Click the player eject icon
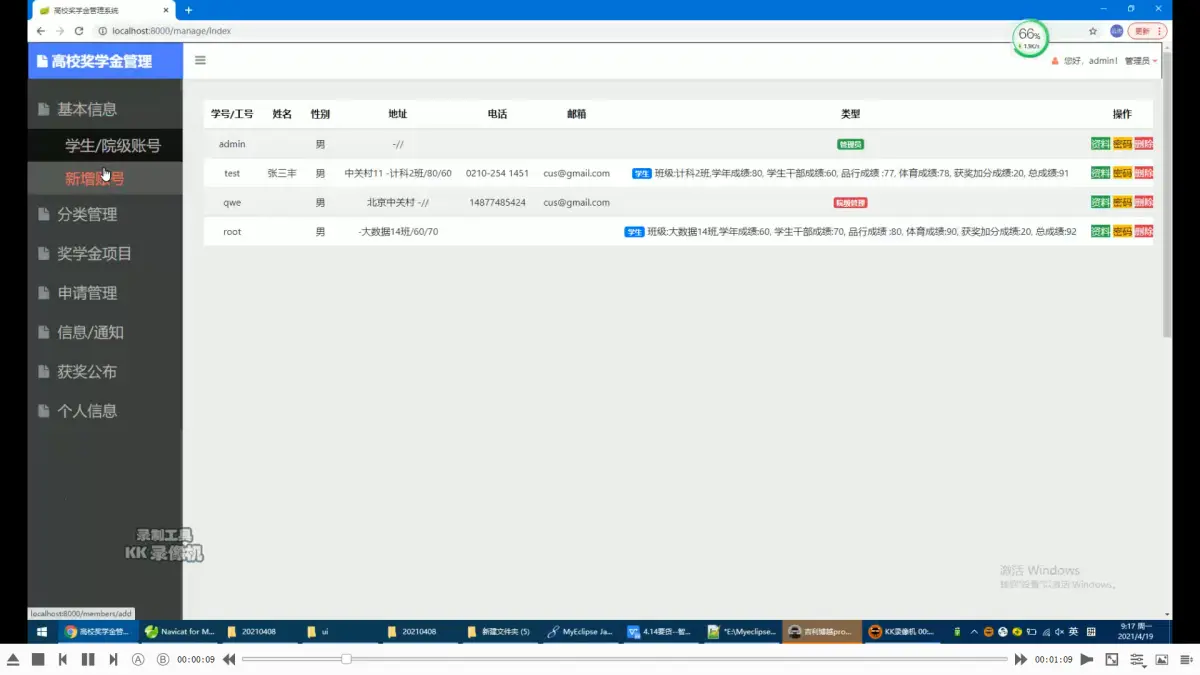 tap(13, 659)
